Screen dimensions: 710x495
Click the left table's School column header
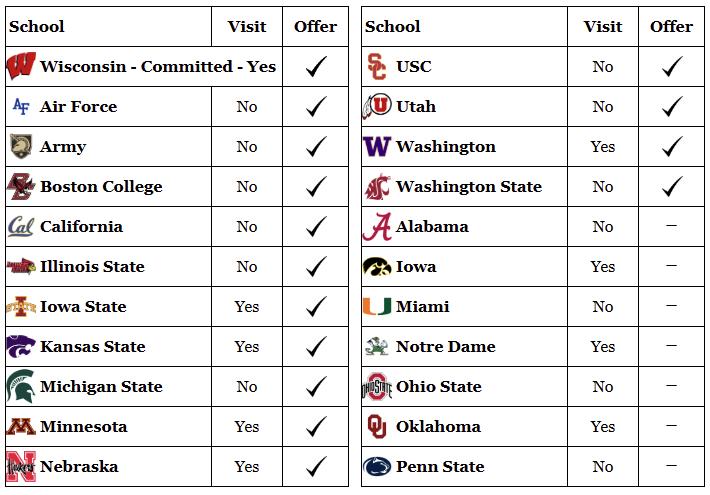[x=36, y=27]
